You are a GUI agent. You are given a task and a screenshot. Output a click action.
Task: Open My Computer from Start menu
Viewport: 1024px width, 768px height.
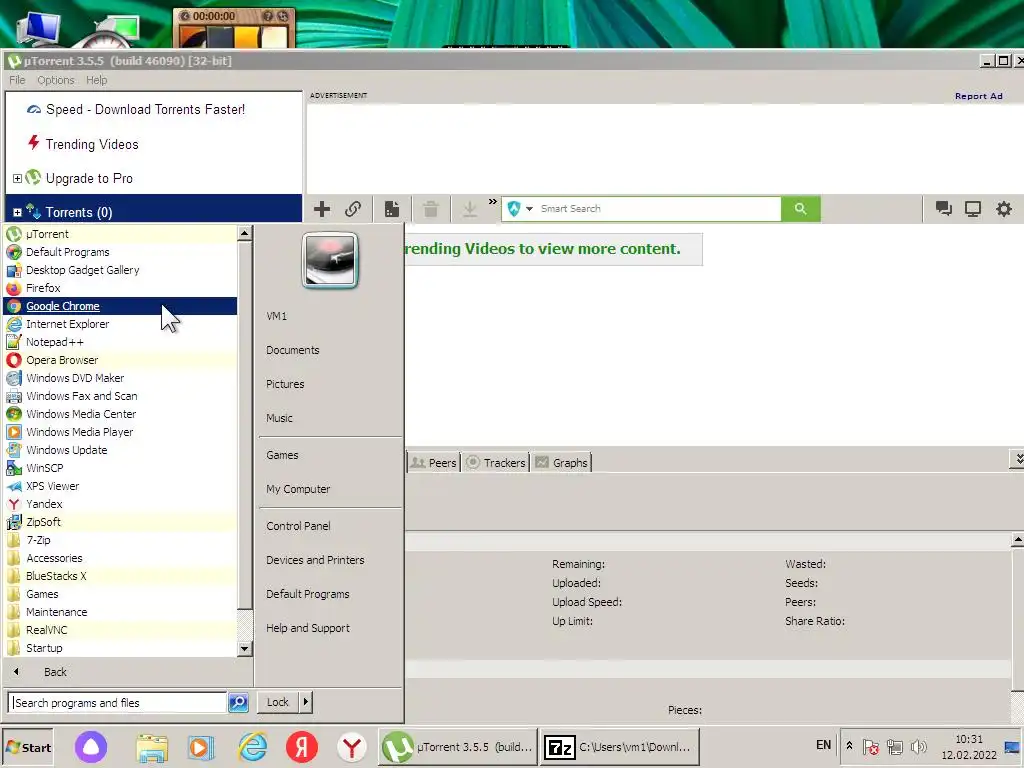pos(298,489)
